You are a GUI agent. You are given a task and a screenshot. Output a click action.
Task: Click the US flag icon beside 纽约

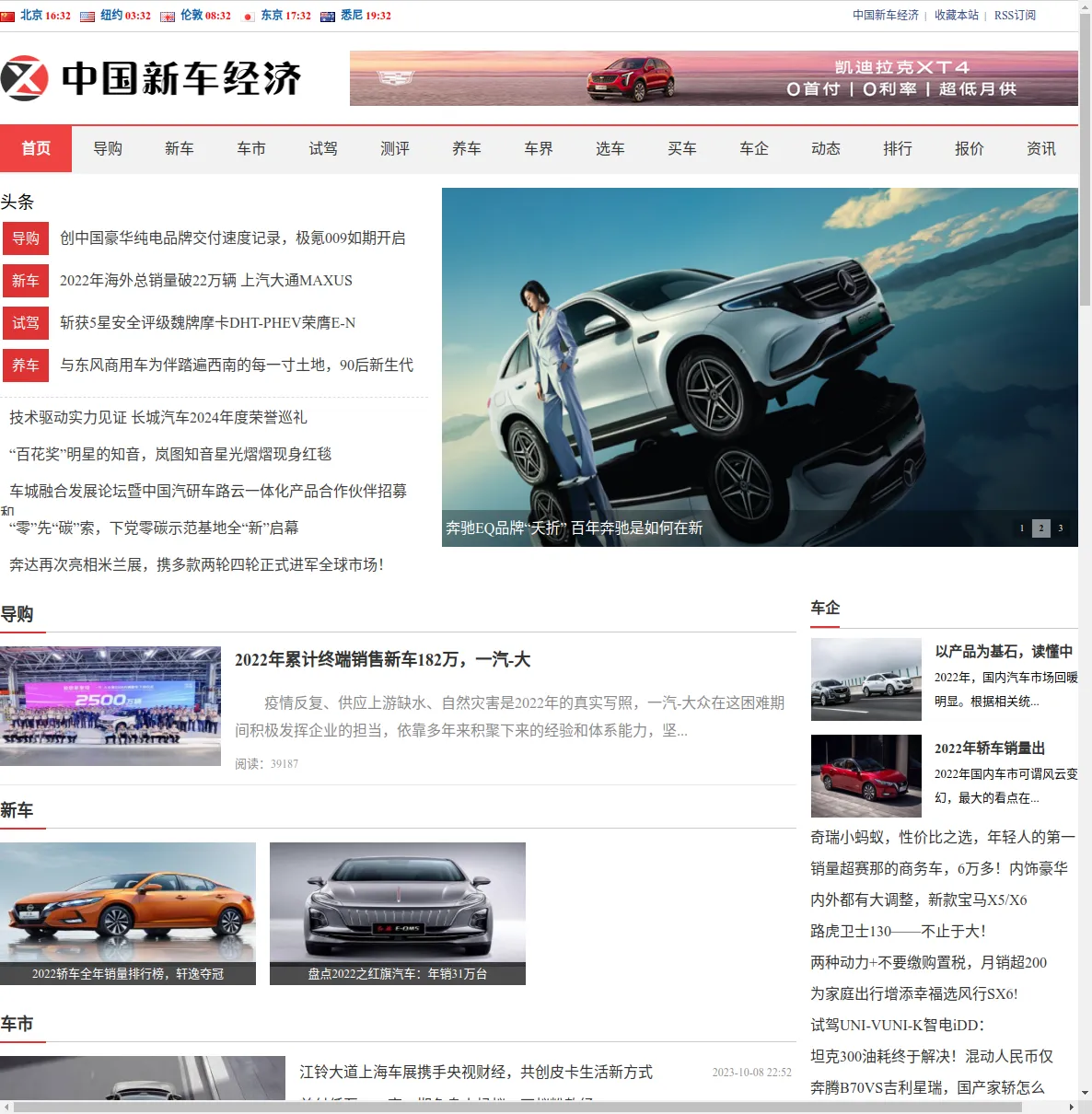click(x=87, y=17)
